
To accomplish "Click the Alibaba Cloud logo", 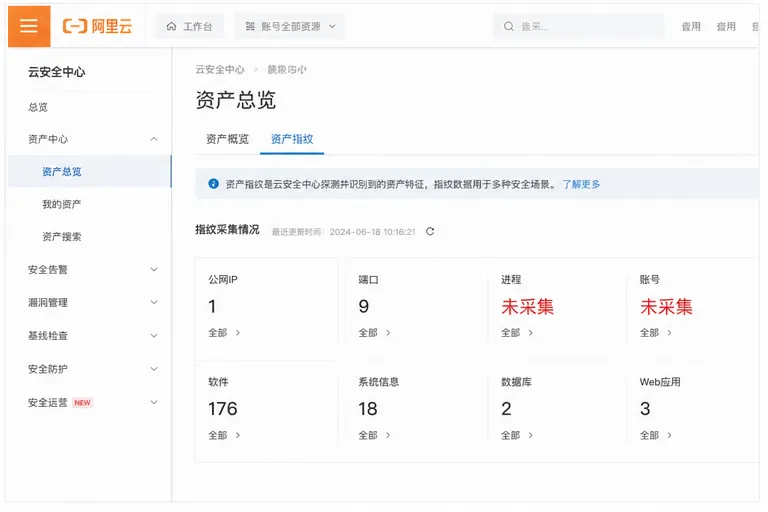I will (97, 26).
